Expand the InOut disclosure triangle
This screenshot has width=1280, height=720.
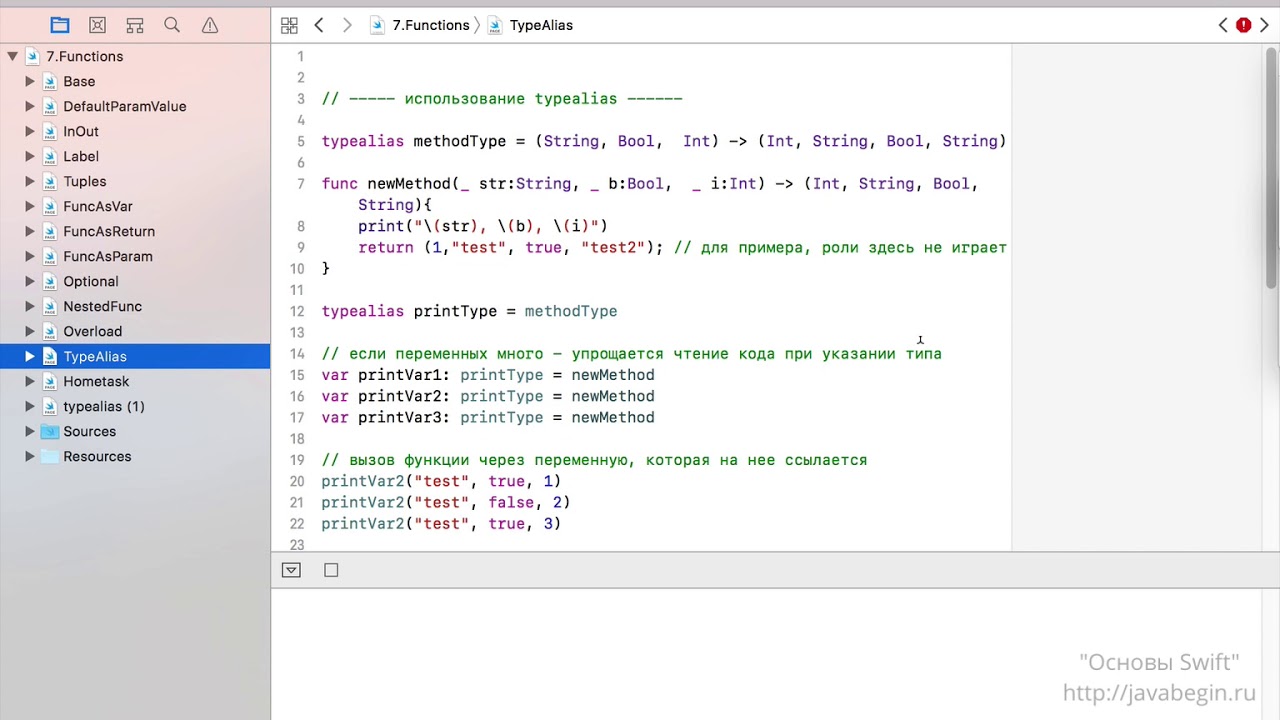click(x=30, y=131)
